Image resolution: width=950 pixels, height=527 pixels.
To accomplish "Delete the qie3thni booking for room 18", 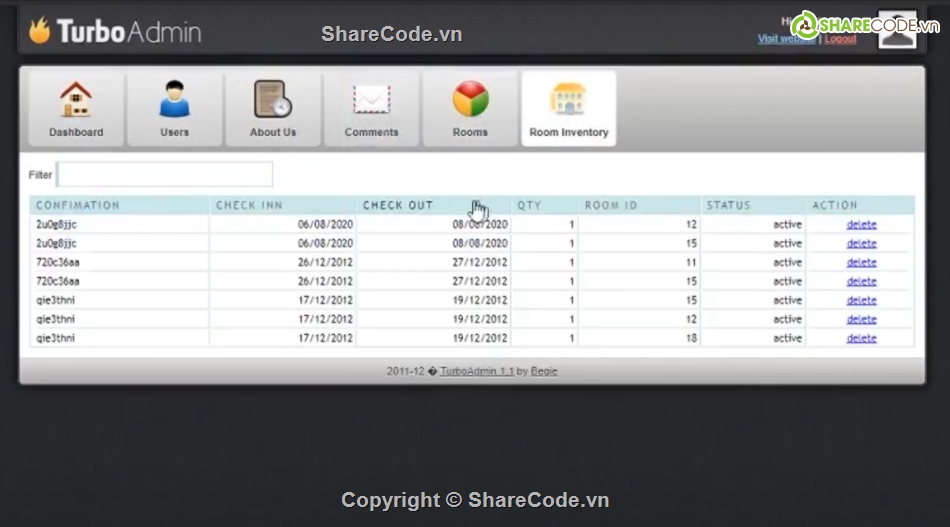I will tap(862, 339).
